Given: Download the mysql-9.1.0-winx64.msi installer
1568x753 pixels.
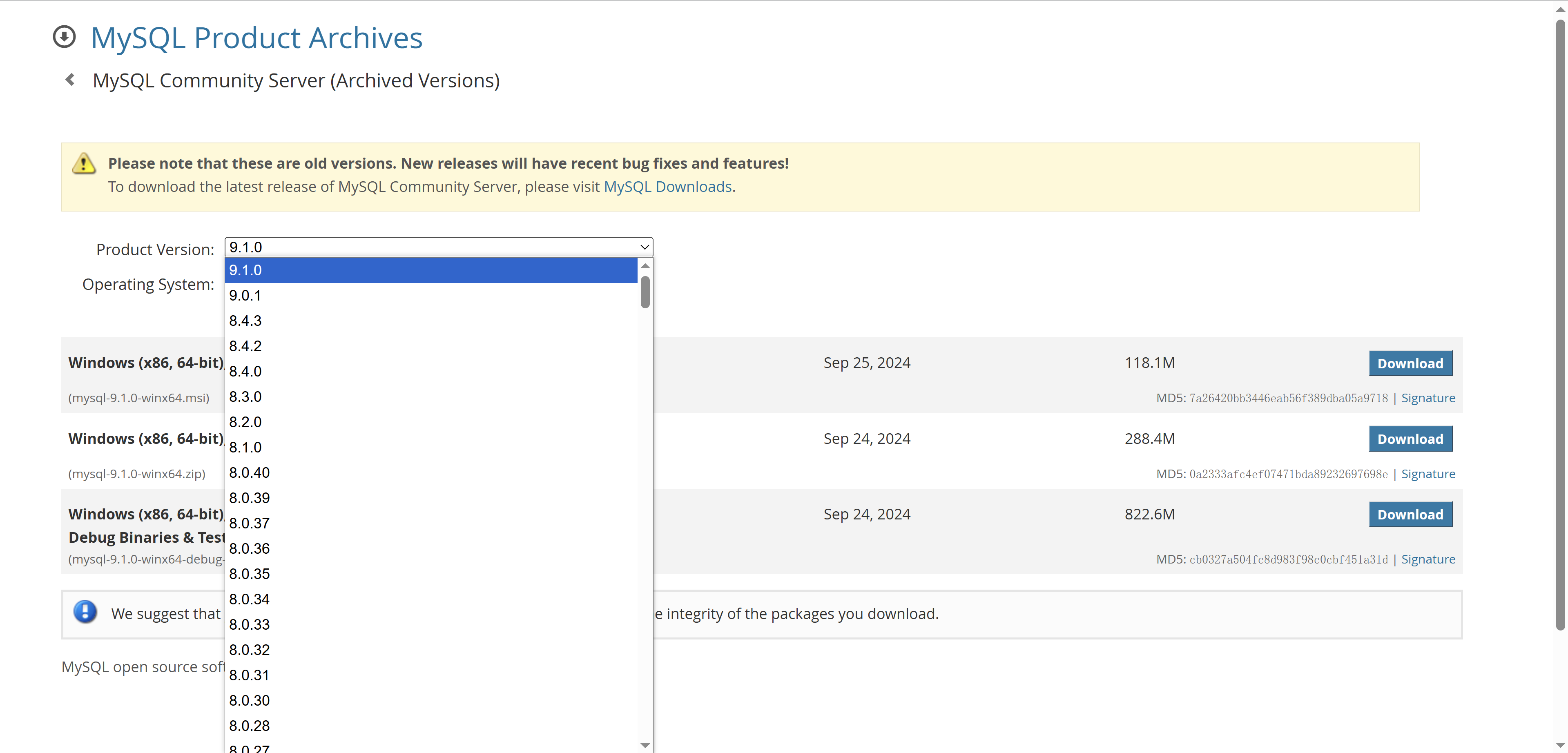Looking at the screenshot, I should (1410, 363).
